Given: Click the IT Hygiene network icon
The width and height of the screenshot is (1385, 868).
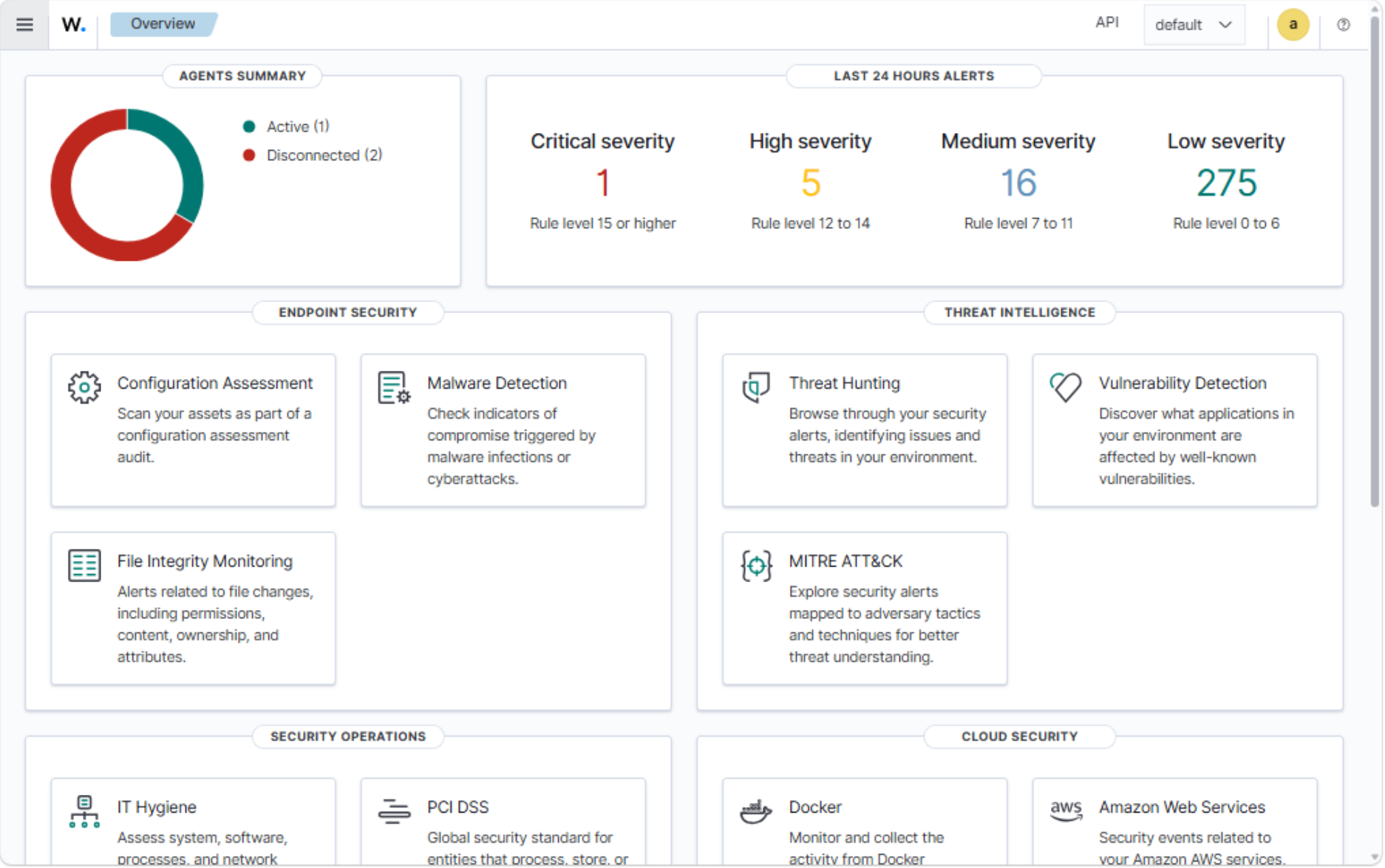Looking at the screenshot, I should coord(84,811).
